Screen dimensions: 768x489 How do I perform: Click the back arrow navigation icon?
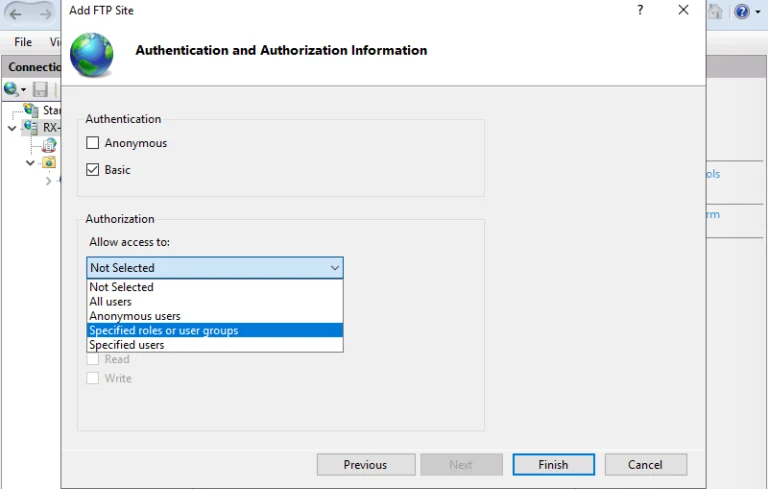click(16, 14)
